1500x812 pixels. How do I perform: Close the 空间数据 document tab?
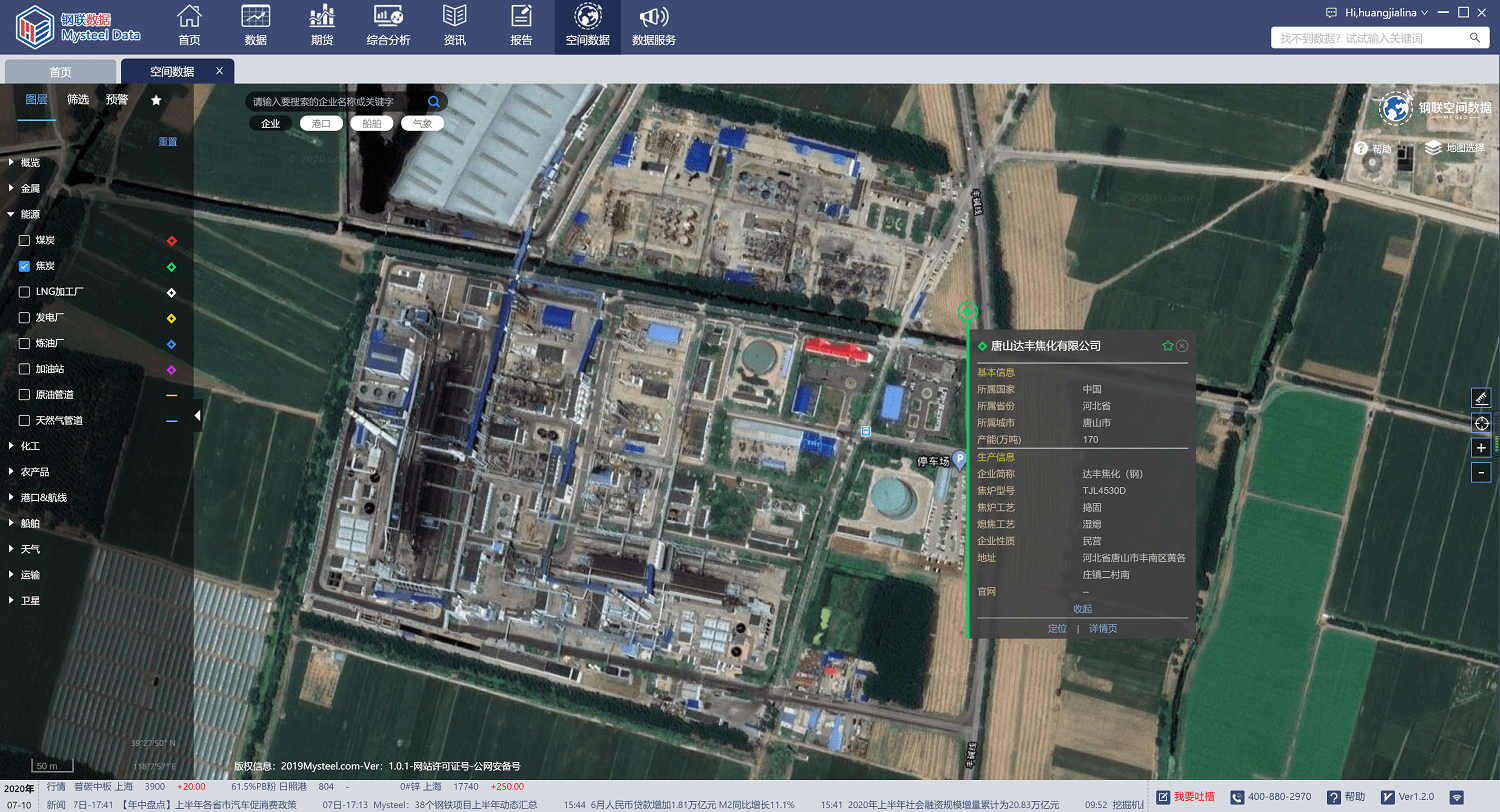pos(220,71)
